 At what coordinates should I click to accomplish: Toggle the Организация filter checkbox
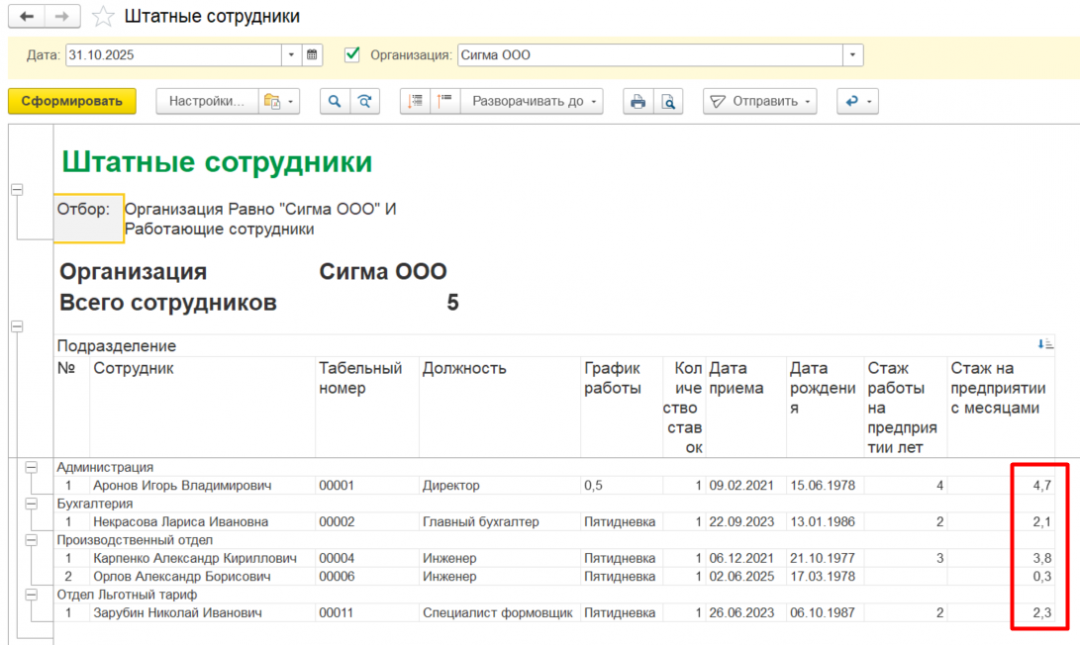point(352,54)
